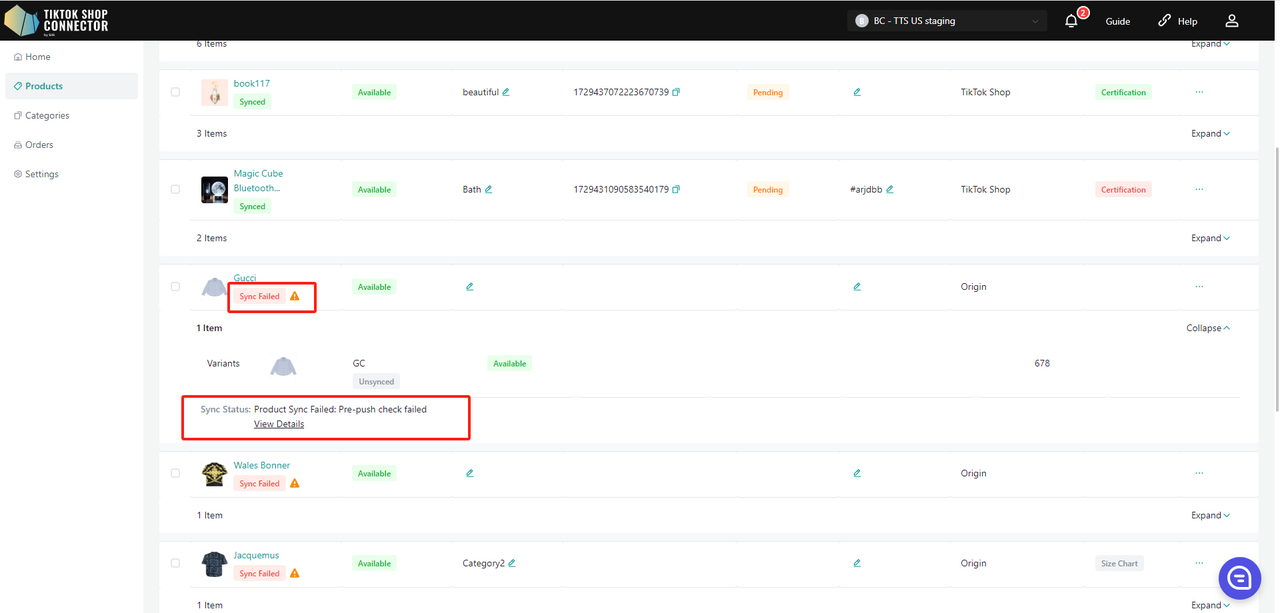
Task: Click the Wales Bonner pencil before 'Origin'
Action: (x=857, y=473)
